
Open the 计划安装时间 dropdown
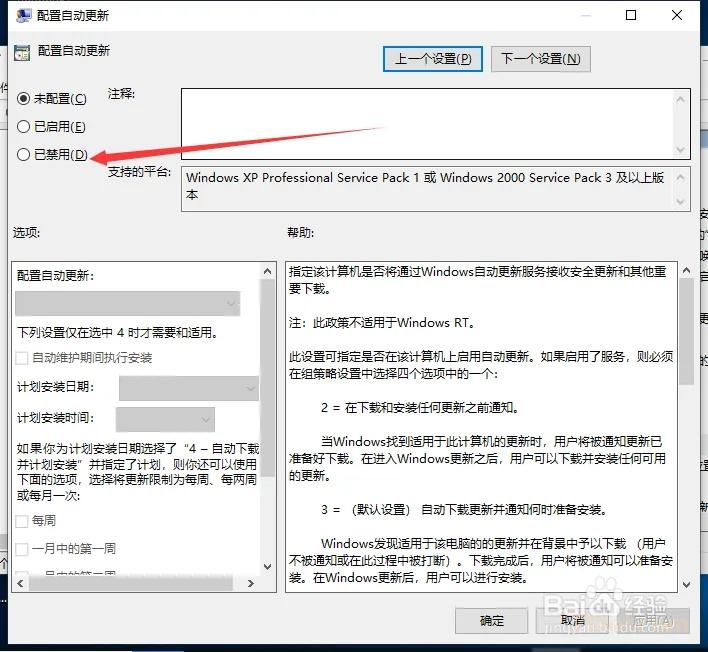[x=165, y=419]
